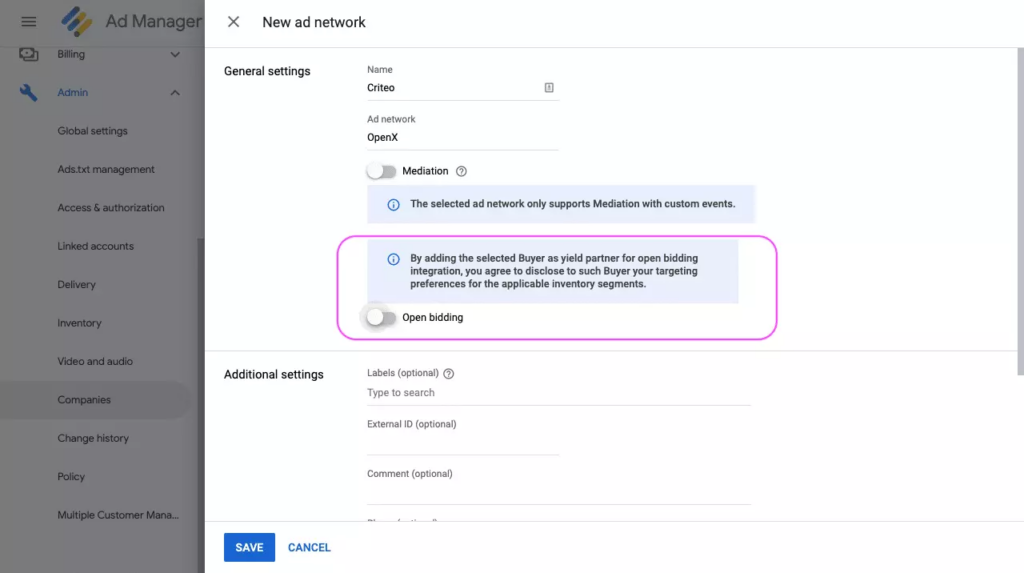The height and width of the screenshot is (573, 1024).
Task: Click the icon inside Name field
Action: 549,88
